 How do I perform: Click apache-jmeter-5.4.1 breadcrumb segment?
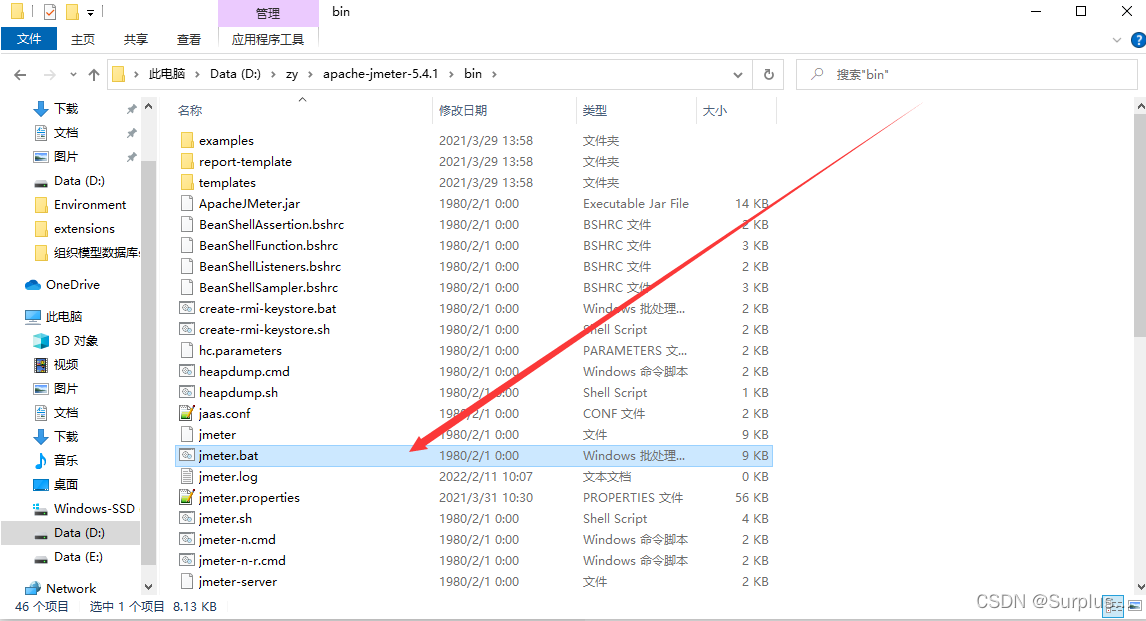click(x=381, y=74)
